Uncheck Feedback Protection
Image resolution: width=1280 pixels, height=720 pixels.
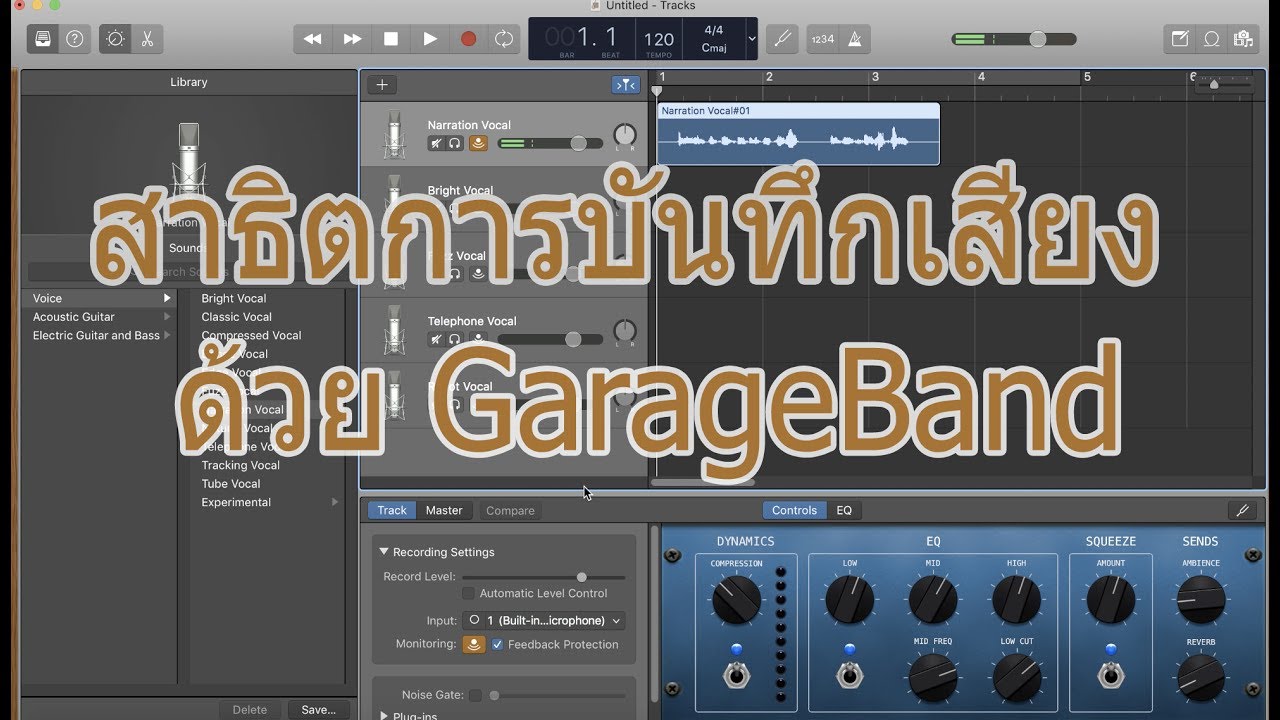497,644
